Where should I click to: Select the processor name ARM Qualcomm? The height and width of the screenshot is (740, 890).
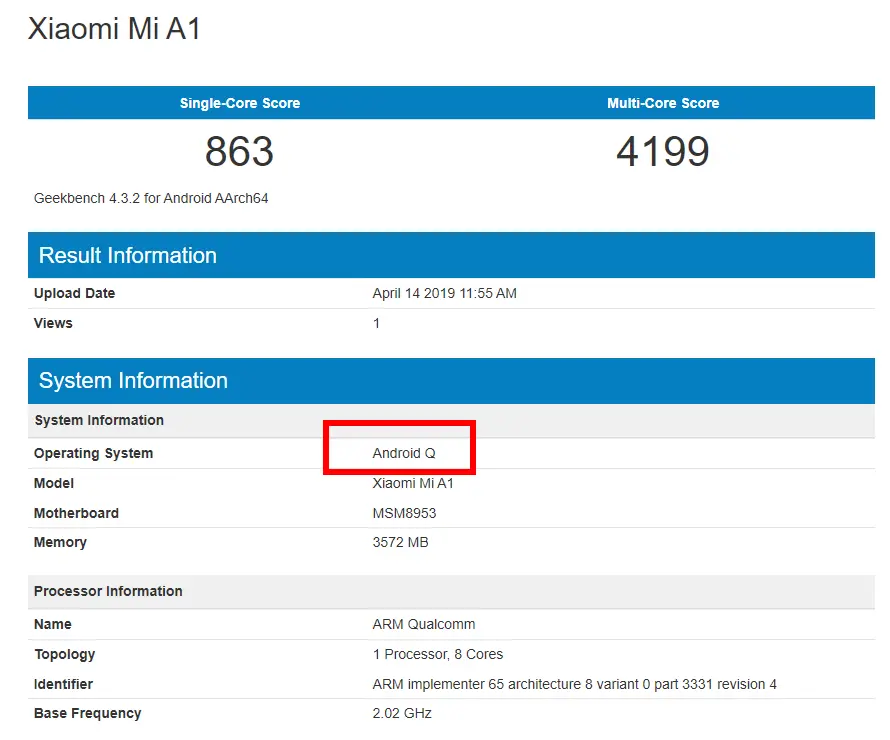point(423,624)
